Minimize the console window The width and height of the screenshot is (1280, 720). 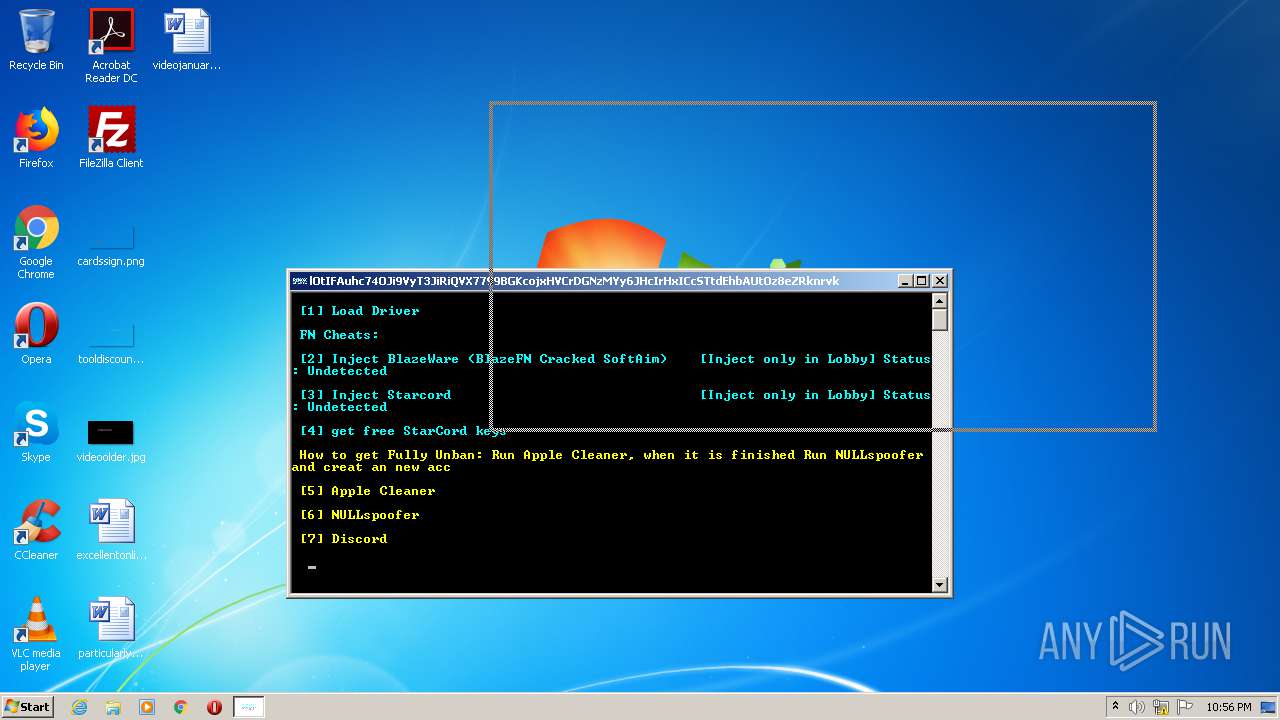(905, 281)
